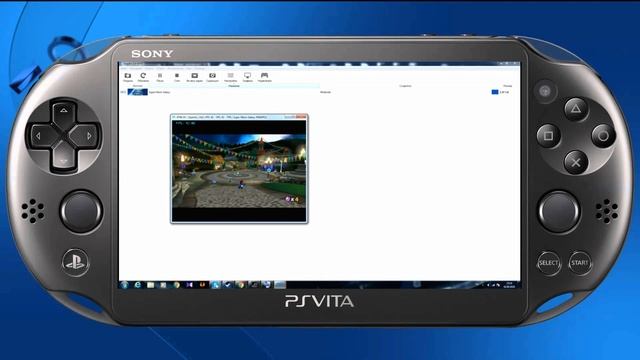
Task: Open the Config settings toolbar icon
Action: pos(230,76)
